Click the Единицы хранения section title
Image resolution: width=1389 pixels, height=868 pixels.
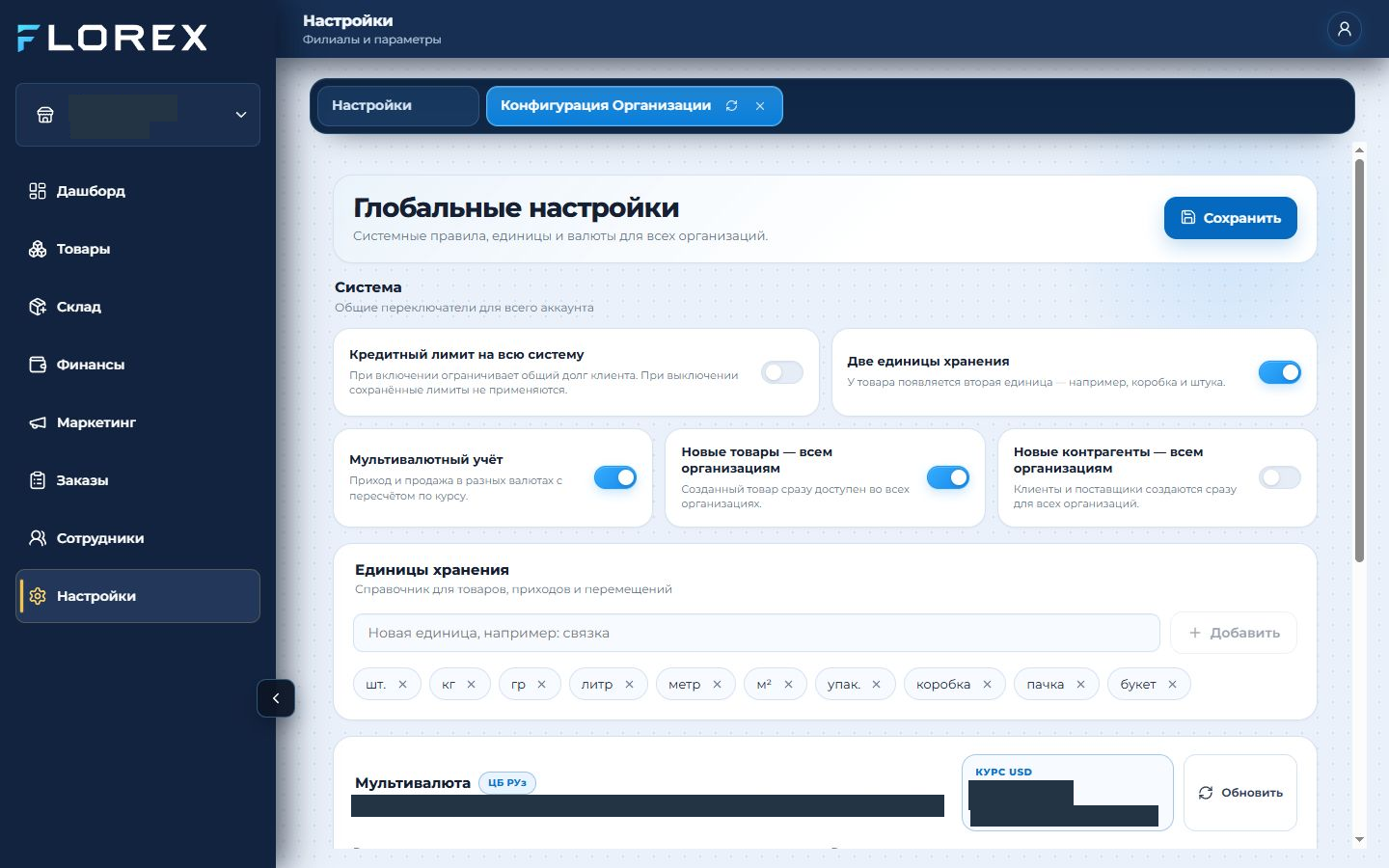tap(432, 570)
